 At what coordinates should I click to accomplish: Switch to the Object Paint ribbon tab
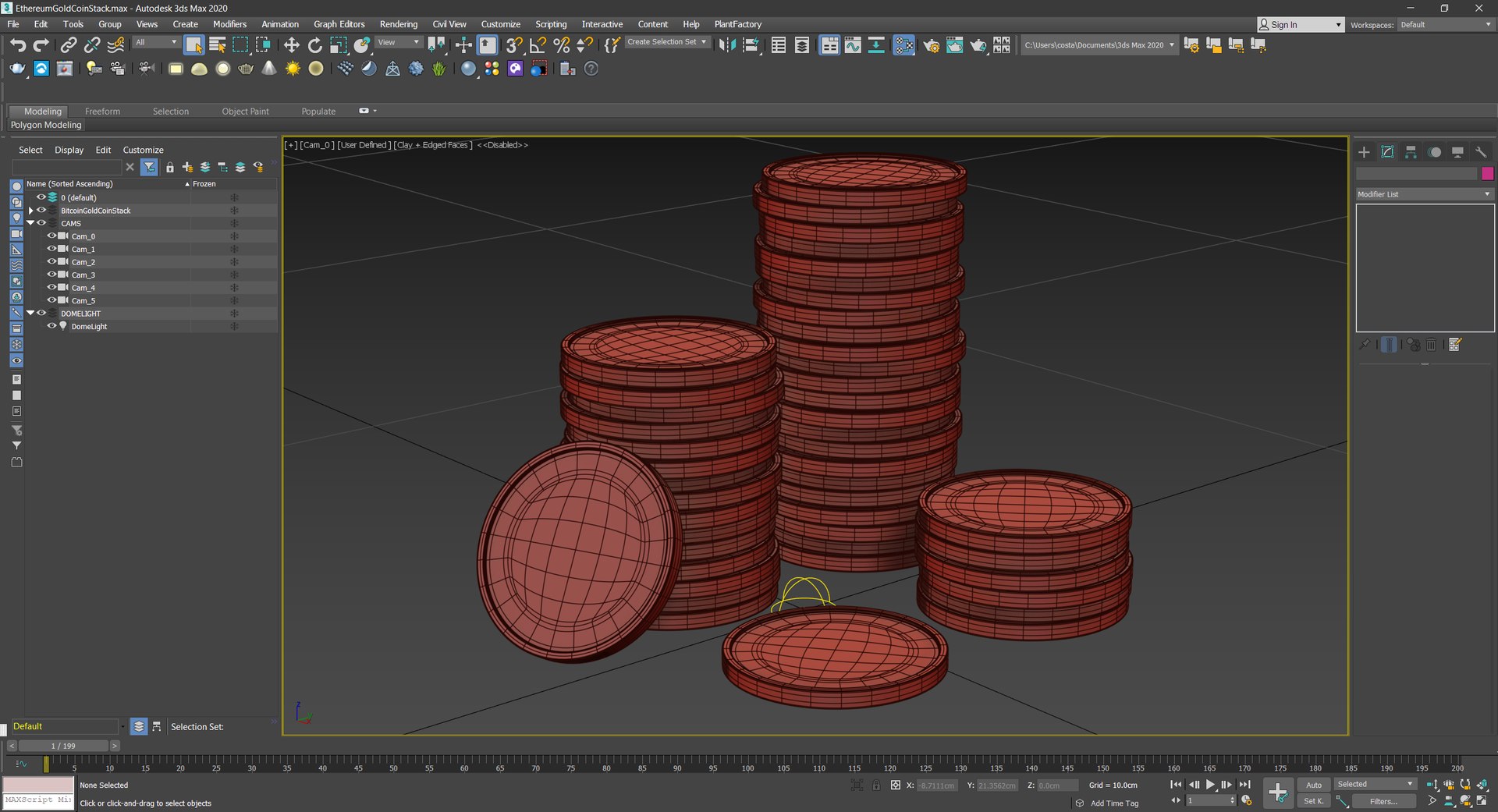point(245,112)
